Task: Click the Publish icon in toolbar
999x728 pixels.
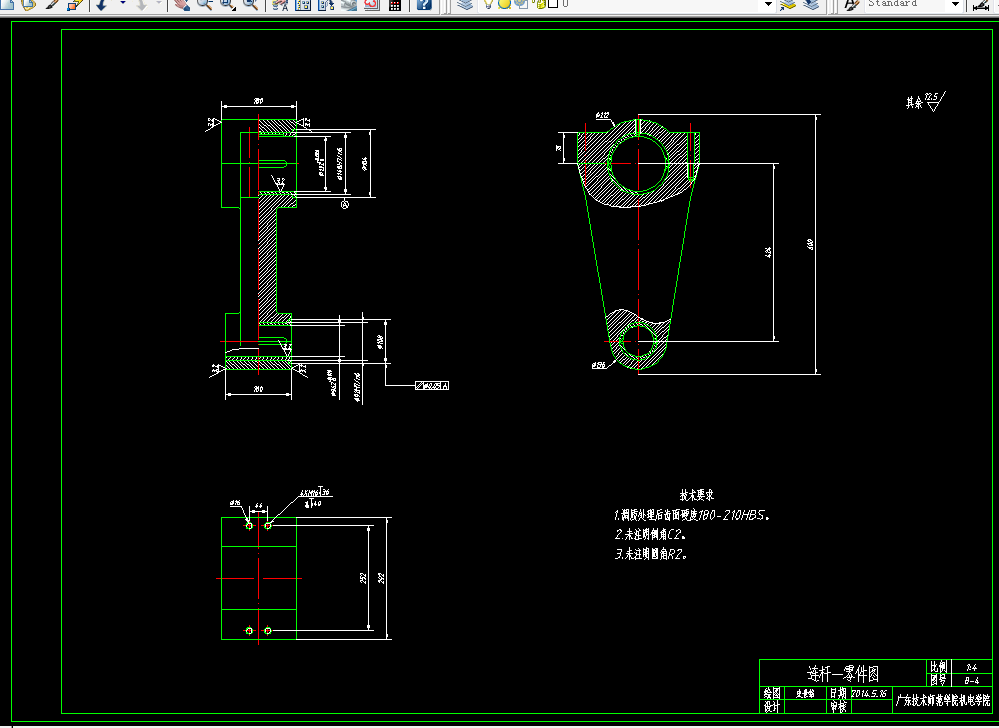Action: (28, 5)
